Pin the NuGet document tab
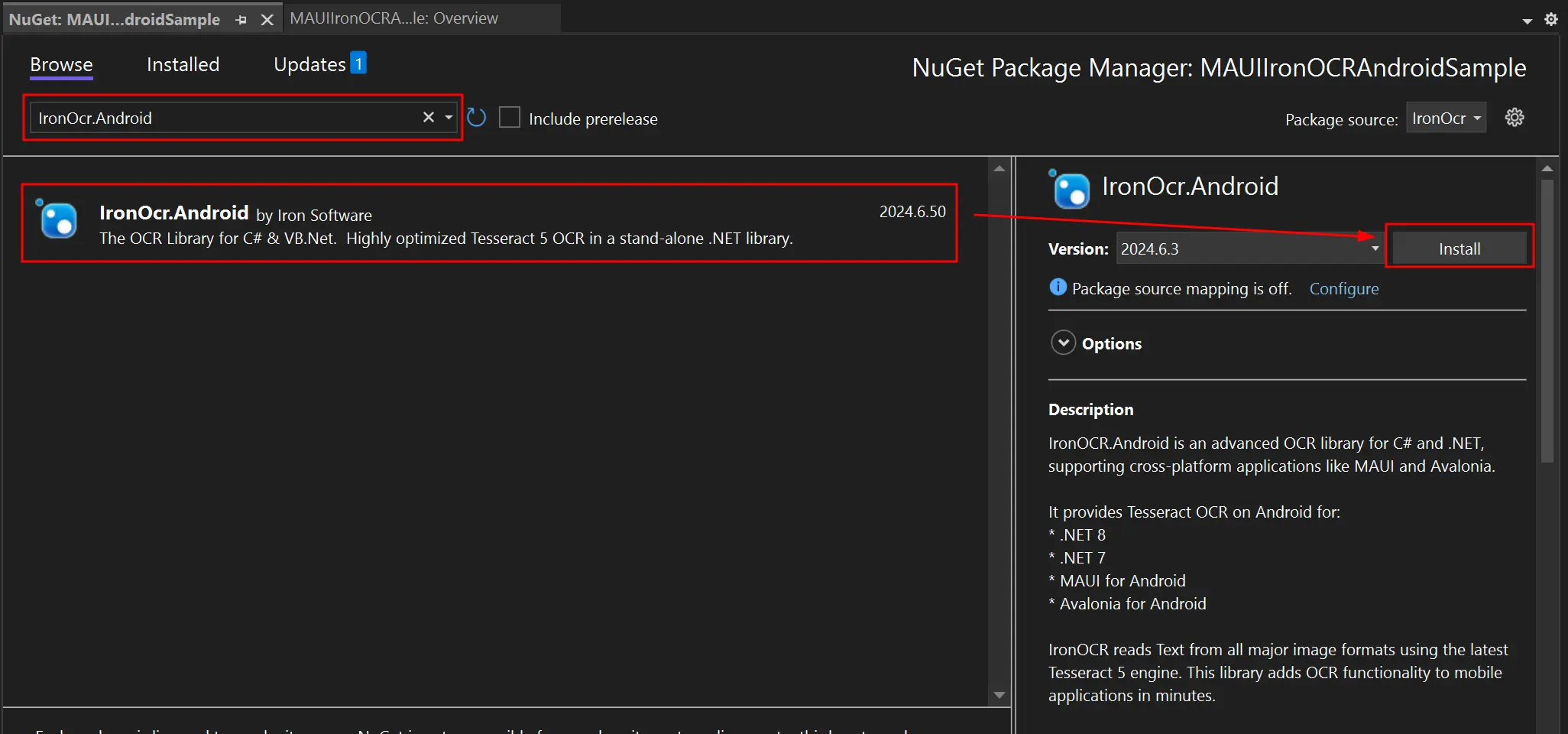This screenshot has width=1568, height=734. pos(241,20)
